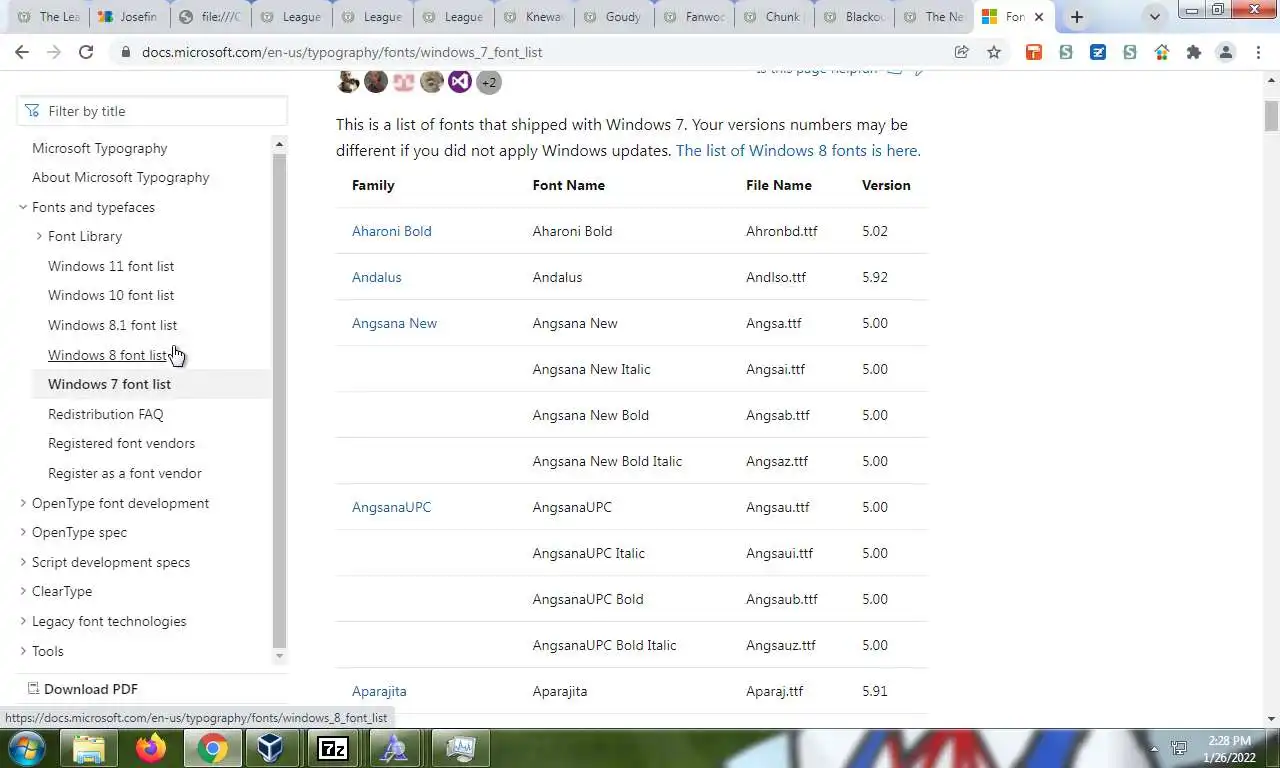
Task: Click the Version column header
Action: (886, 185)
